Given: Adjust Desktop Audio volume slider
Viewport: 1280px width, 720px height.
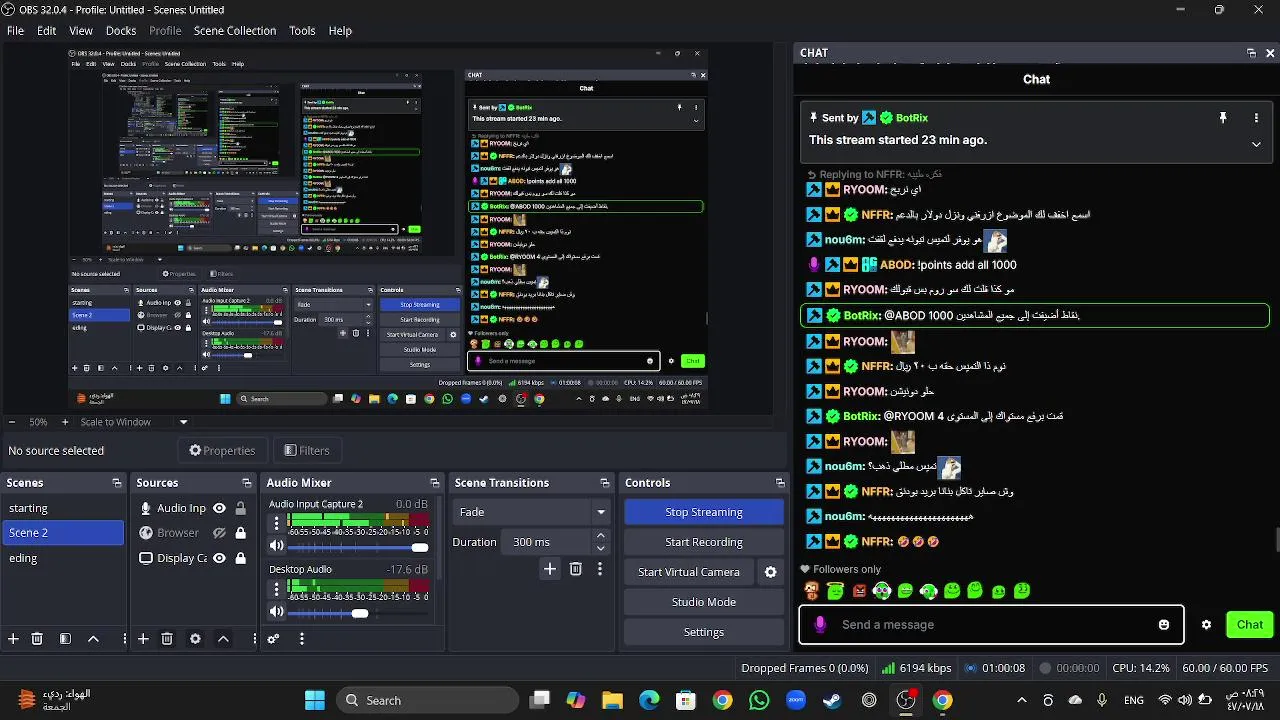Looking at the screenshot, I should 358,613.
